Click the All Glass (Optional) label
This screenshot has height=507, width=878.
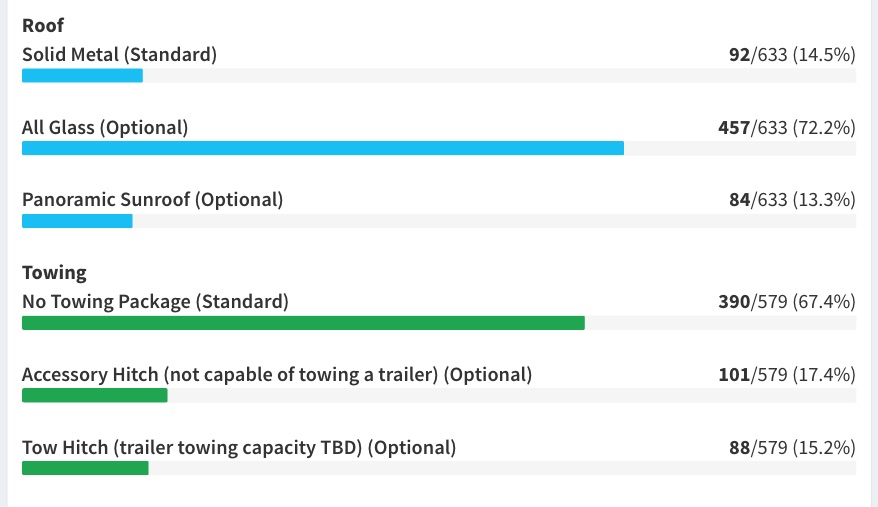coord(105,128)
